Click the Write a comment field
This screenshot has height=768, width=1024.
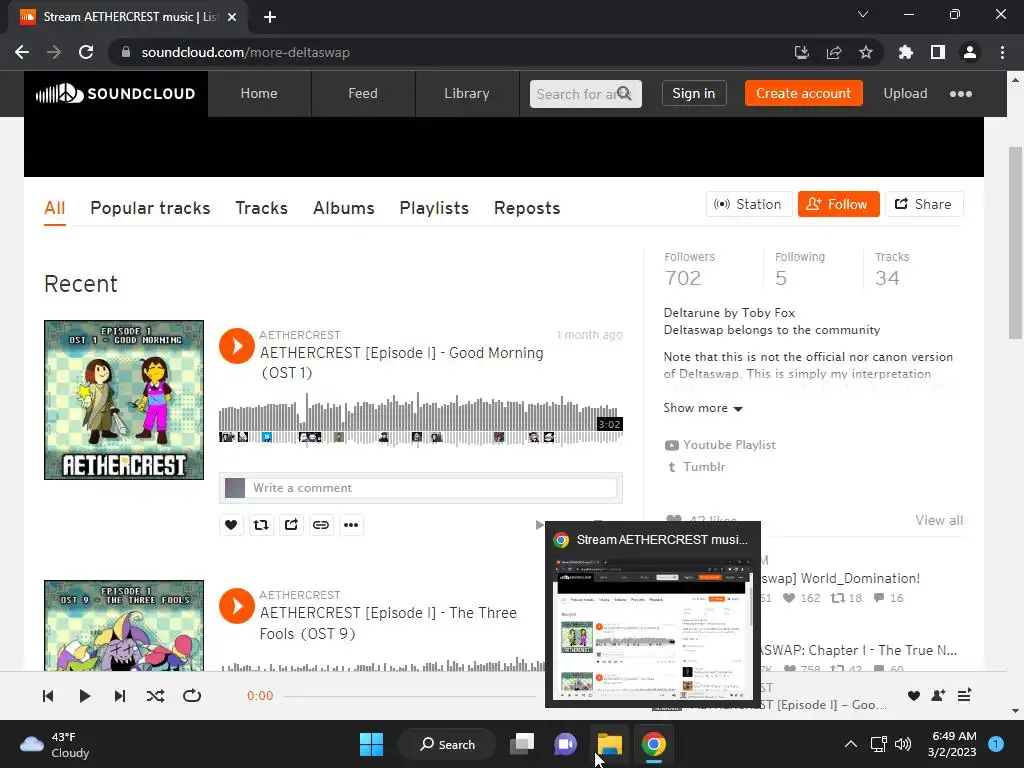(434, 488)
